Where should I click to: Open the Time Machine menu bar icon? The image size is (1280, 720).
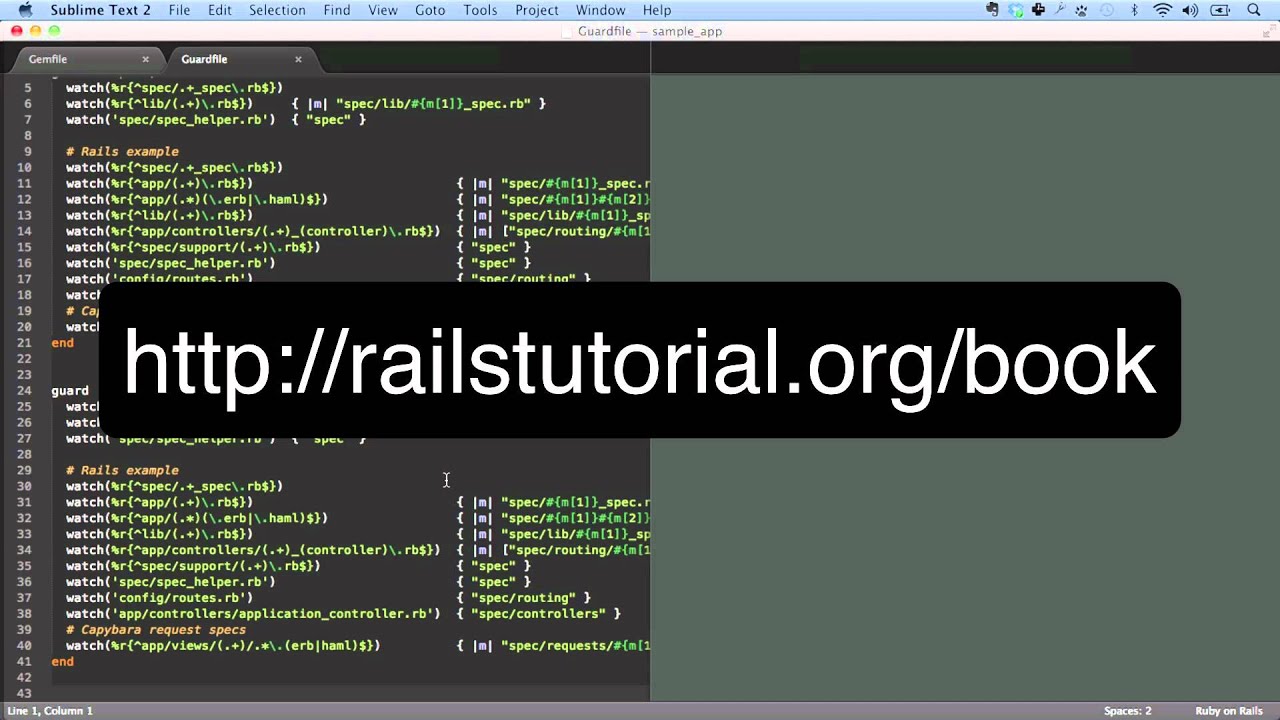(x=1107, y=10)
